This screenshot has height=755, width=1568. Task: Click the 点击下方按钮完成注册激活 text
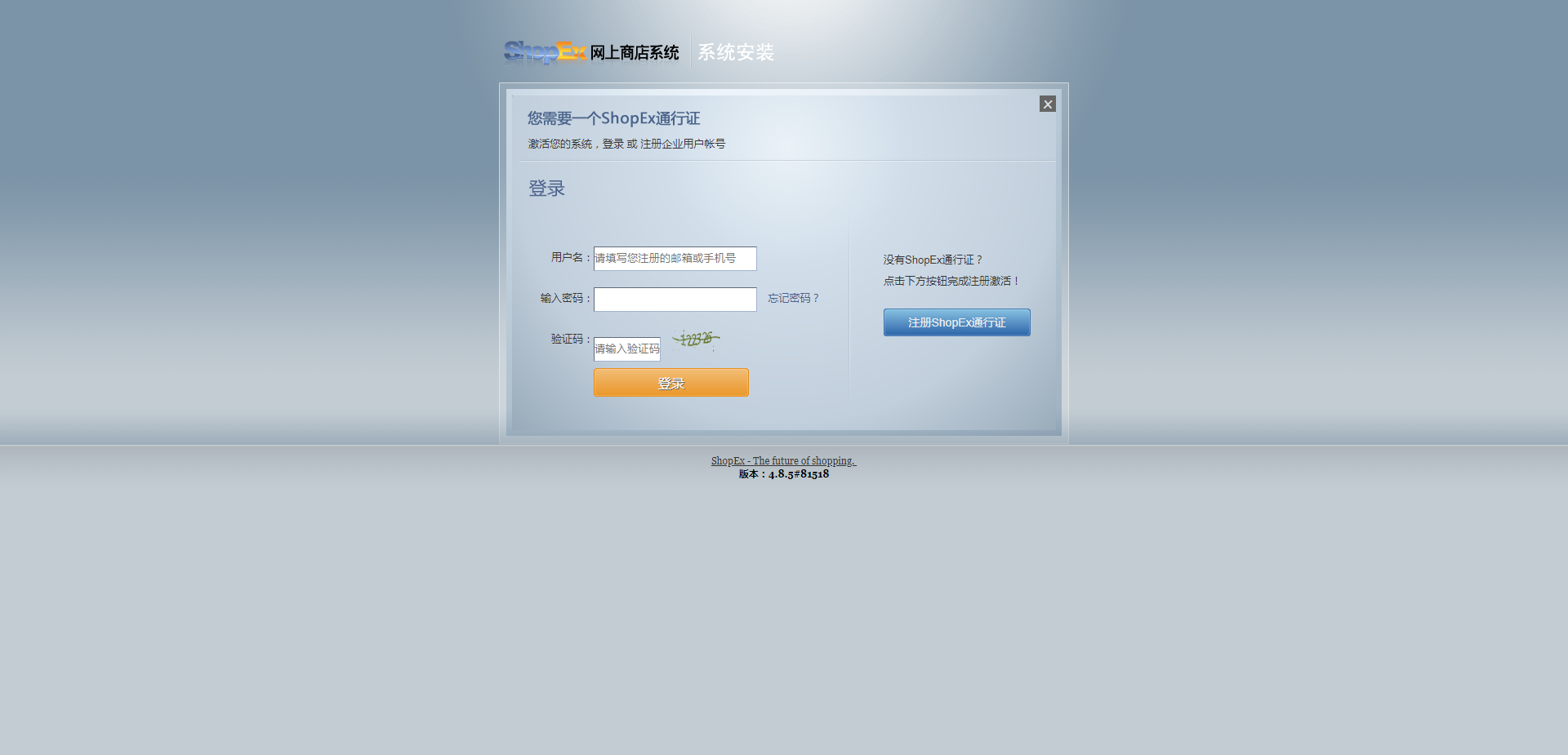951,281
